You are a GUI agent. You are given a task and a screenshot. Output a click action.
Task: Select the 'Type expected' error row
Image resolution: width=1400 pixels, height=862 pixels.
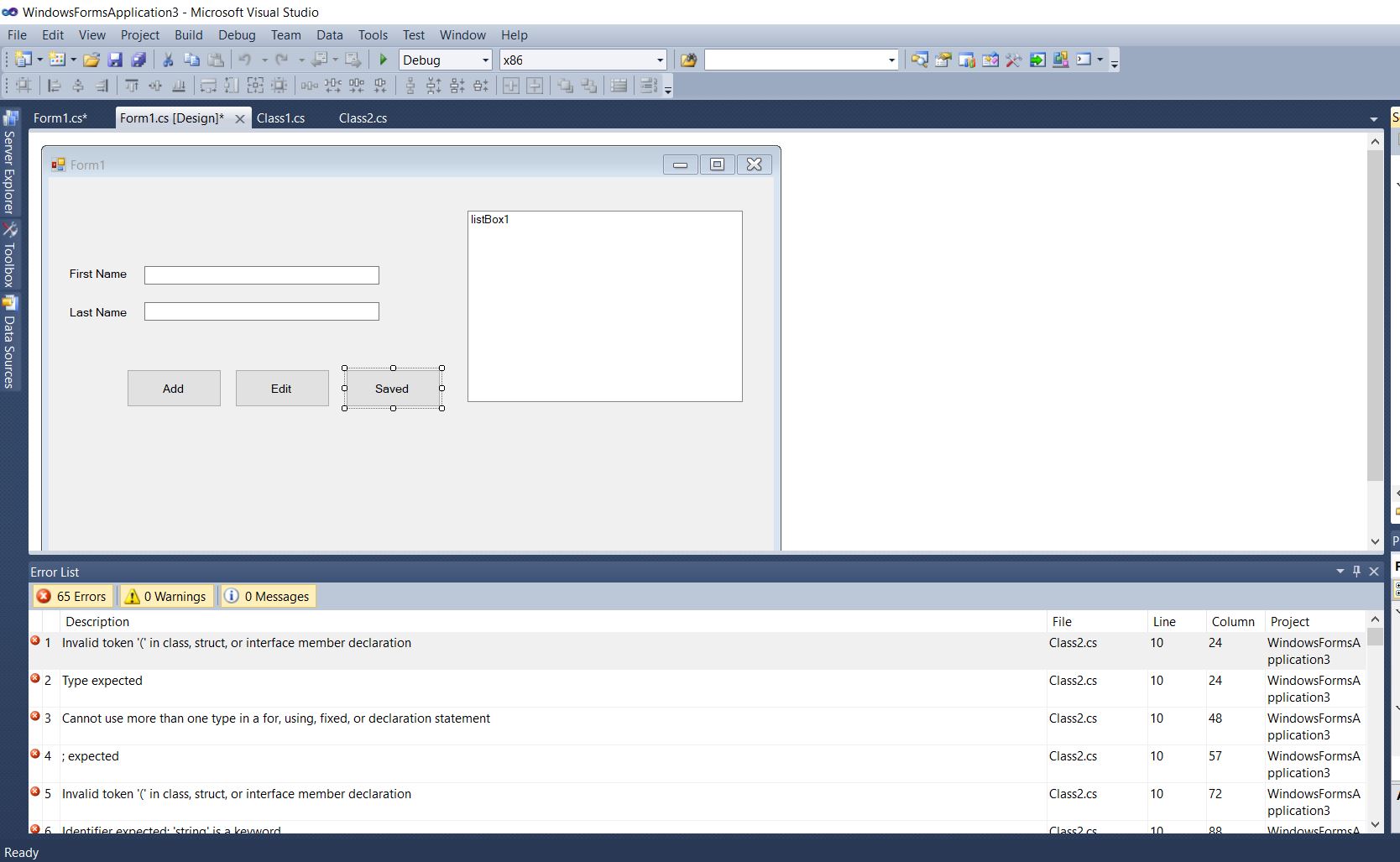697,688
